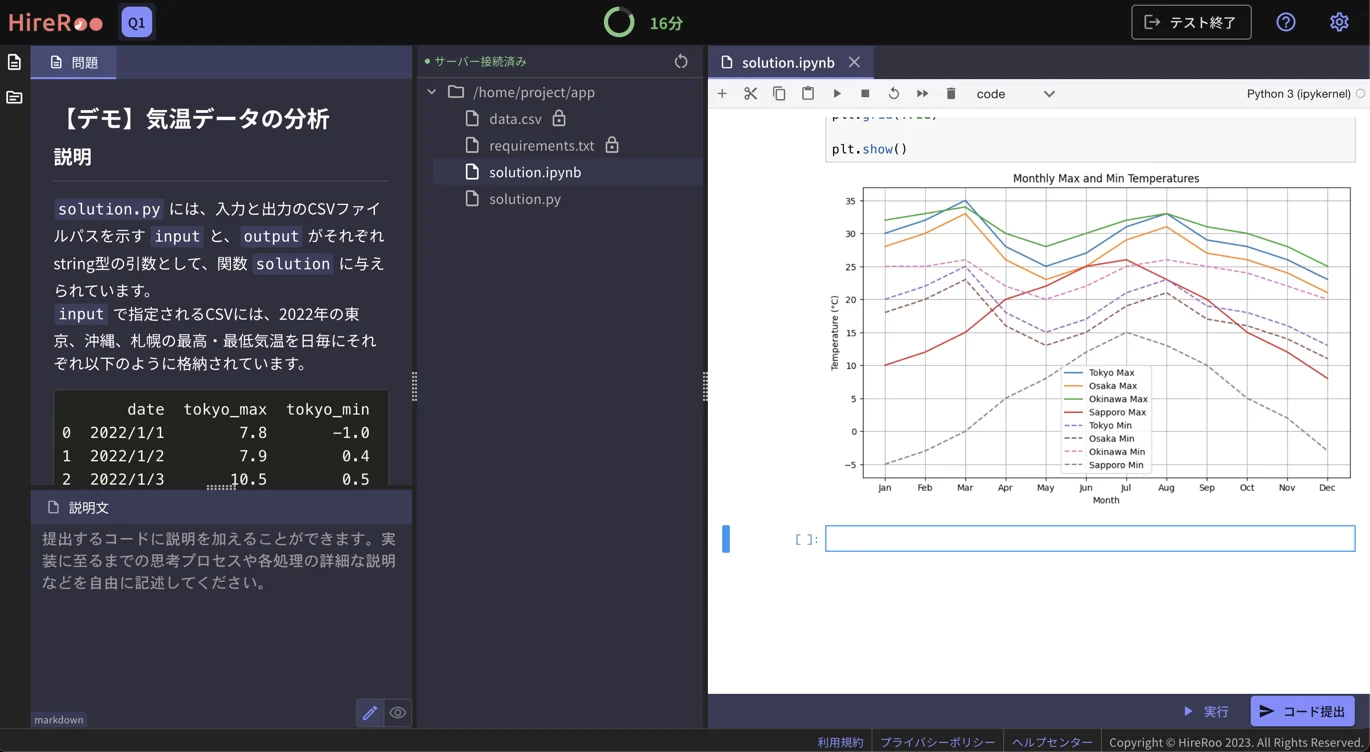Restart and run all cells icon
This screenshot has width=1370, height=752.
922,94
